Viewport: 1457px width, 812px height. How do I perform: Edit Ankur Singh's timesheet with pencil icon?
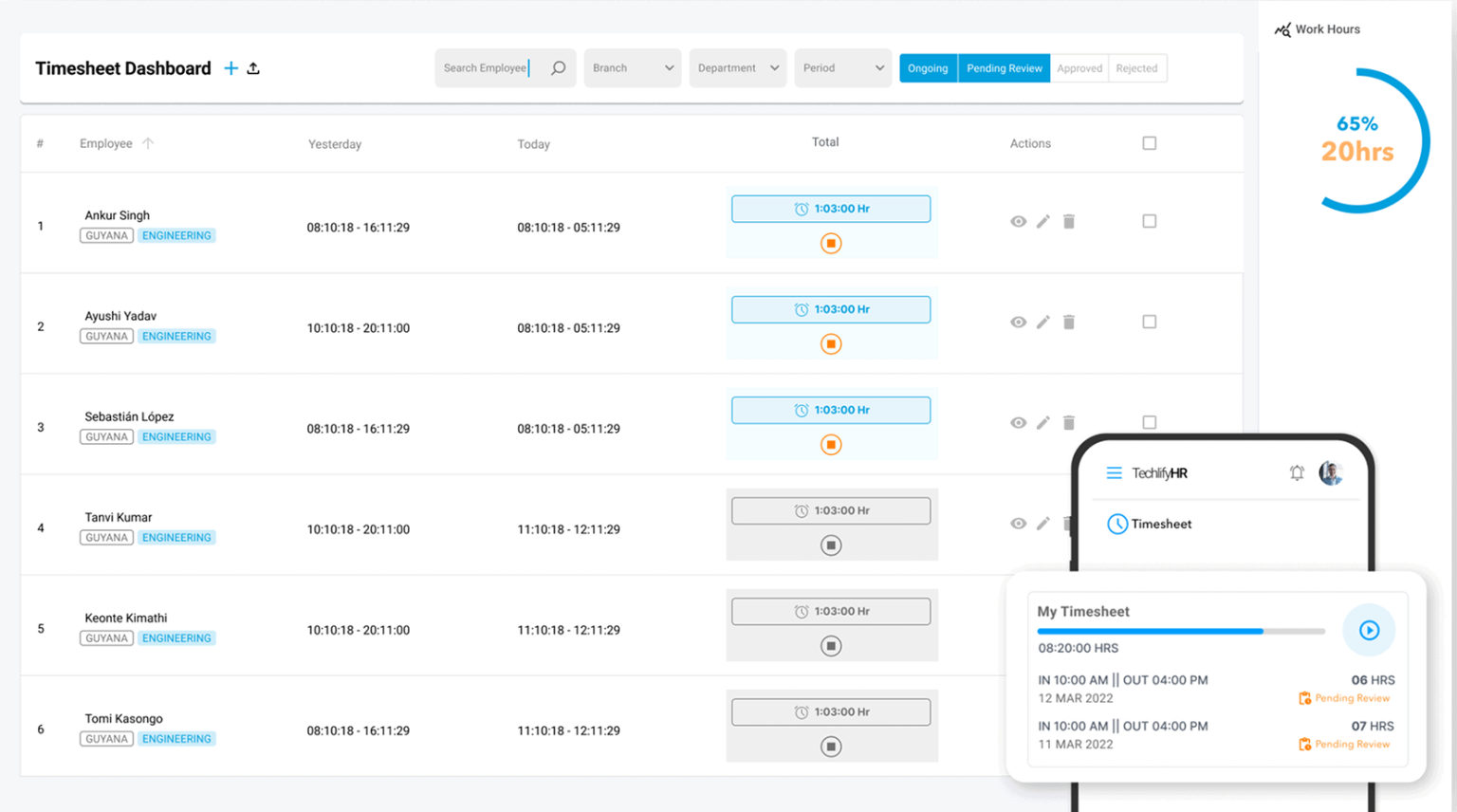(x=1043, y=221)
